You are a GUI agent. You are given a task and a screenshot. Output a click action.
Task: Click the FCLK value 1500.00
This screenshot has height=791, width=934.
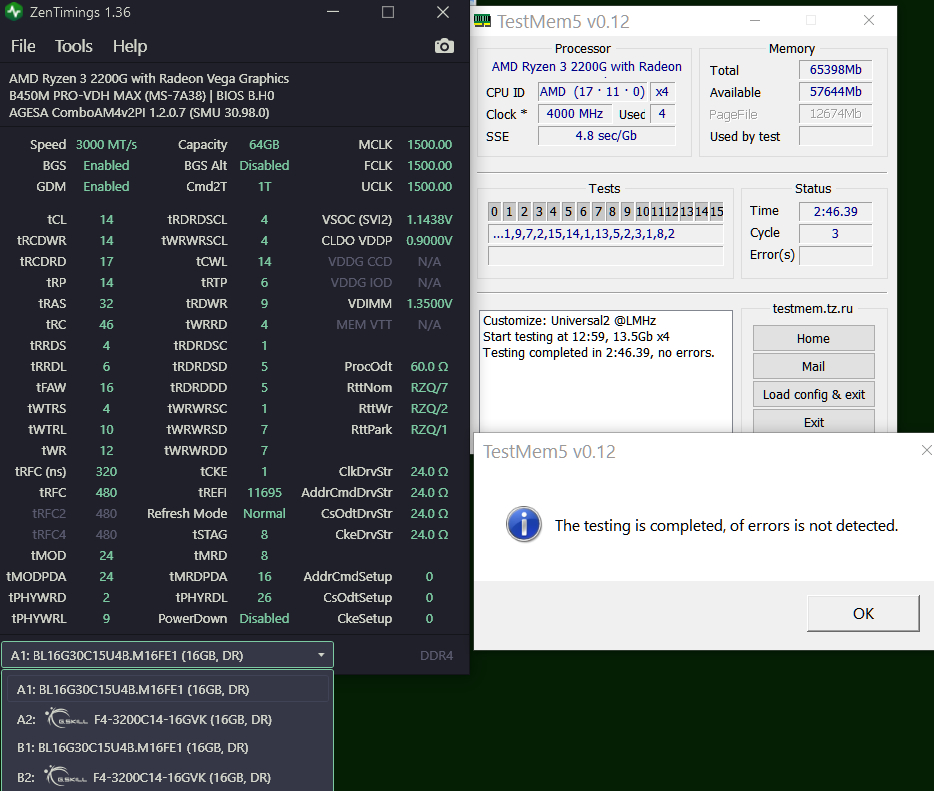tap(429, 166)
